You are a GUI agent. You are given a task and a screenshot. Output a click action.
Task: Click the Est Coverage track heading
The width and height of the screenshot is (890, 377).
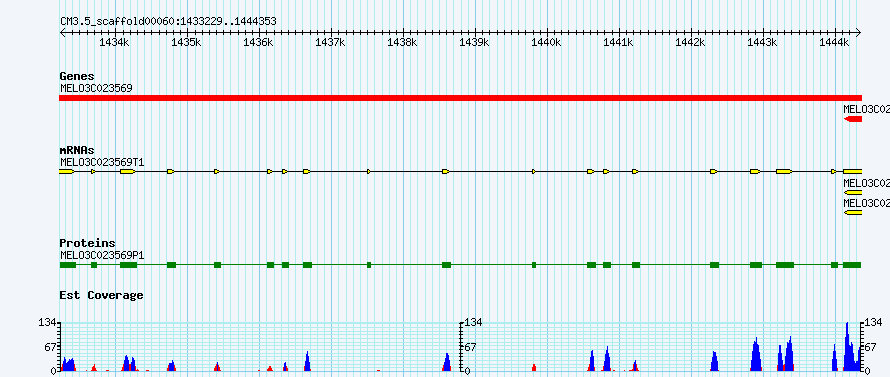click(x=102, y=295)
